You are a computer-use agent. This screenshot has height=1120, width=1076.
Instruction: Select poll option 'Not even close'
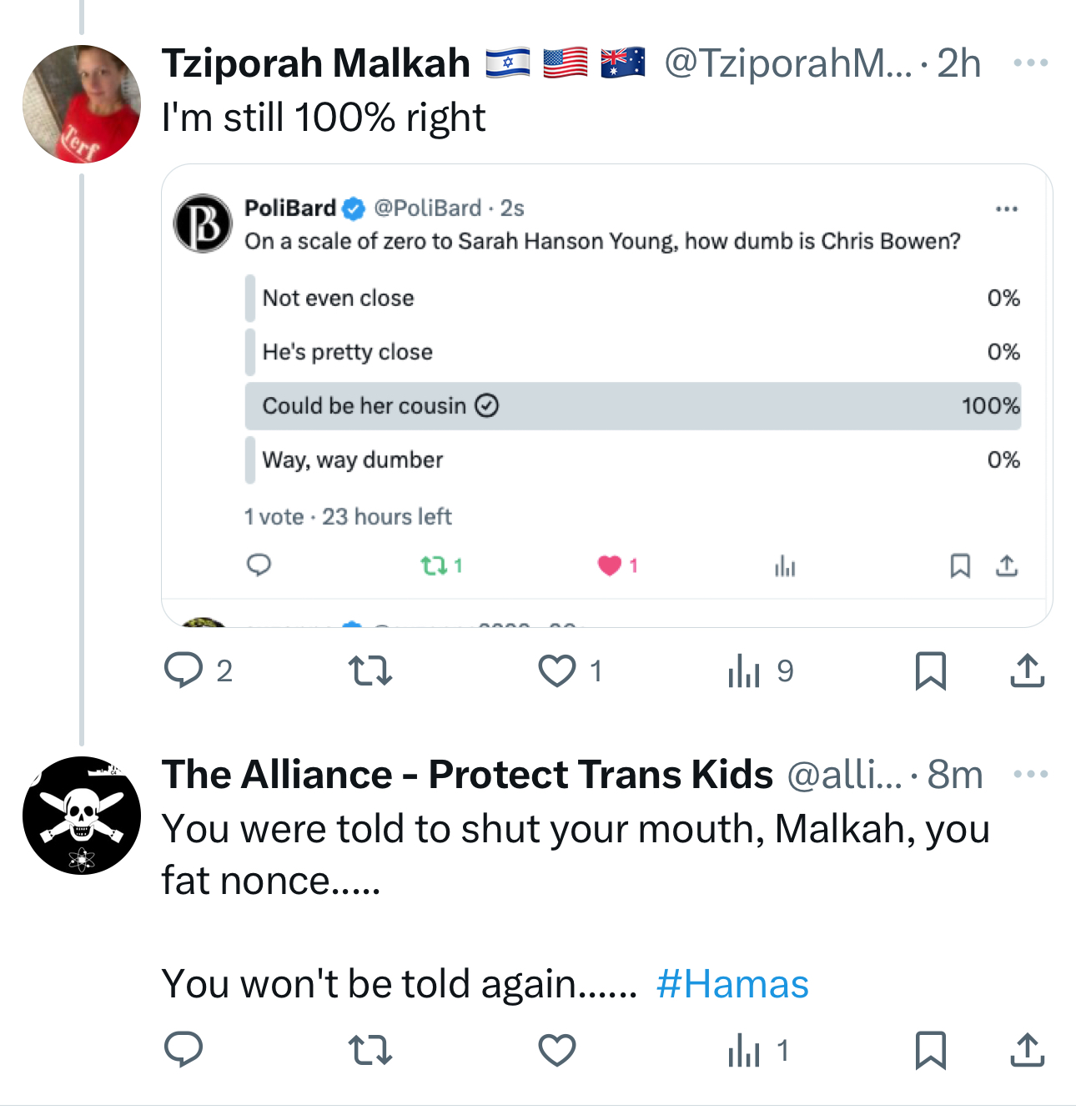click(632, 299)
